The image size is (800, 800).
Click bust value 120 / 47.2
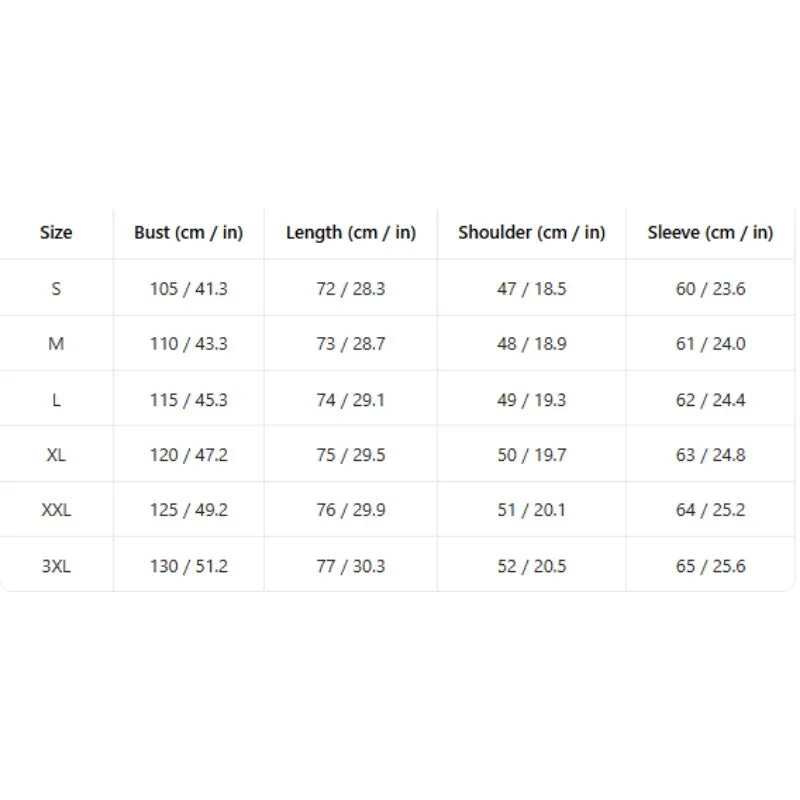[x=188, y=455]
